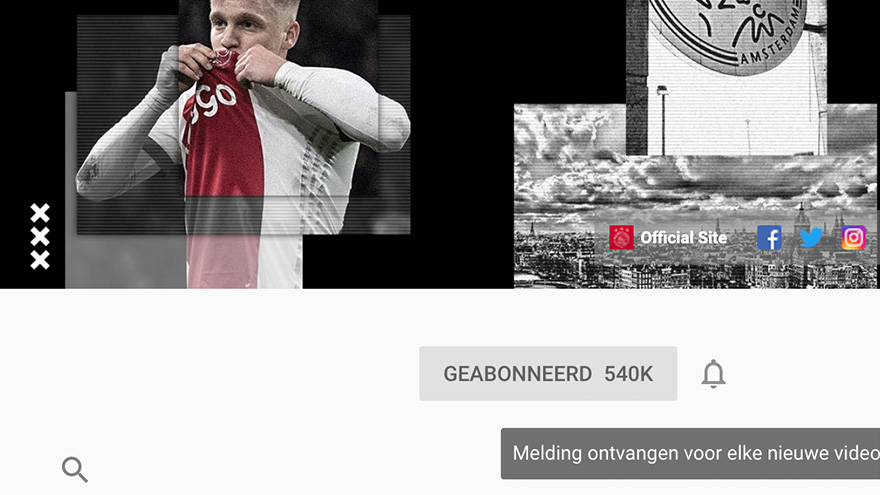Click the GEABONNEERD subscribe button
The height and width of the screenshot is (495, 880).
(x=548, y=373)
